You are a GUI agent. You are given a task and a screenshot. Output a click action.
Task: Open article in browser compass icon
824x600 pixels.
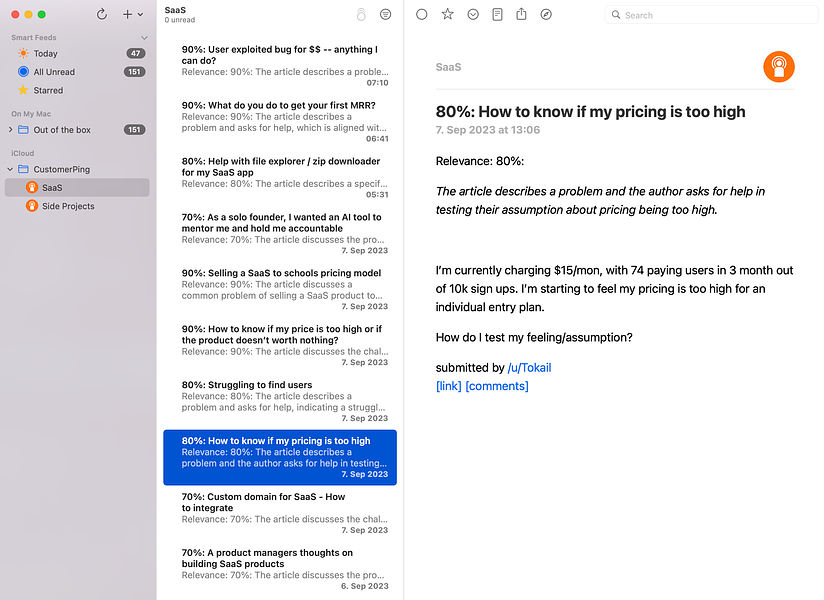[x=546, y=14]
